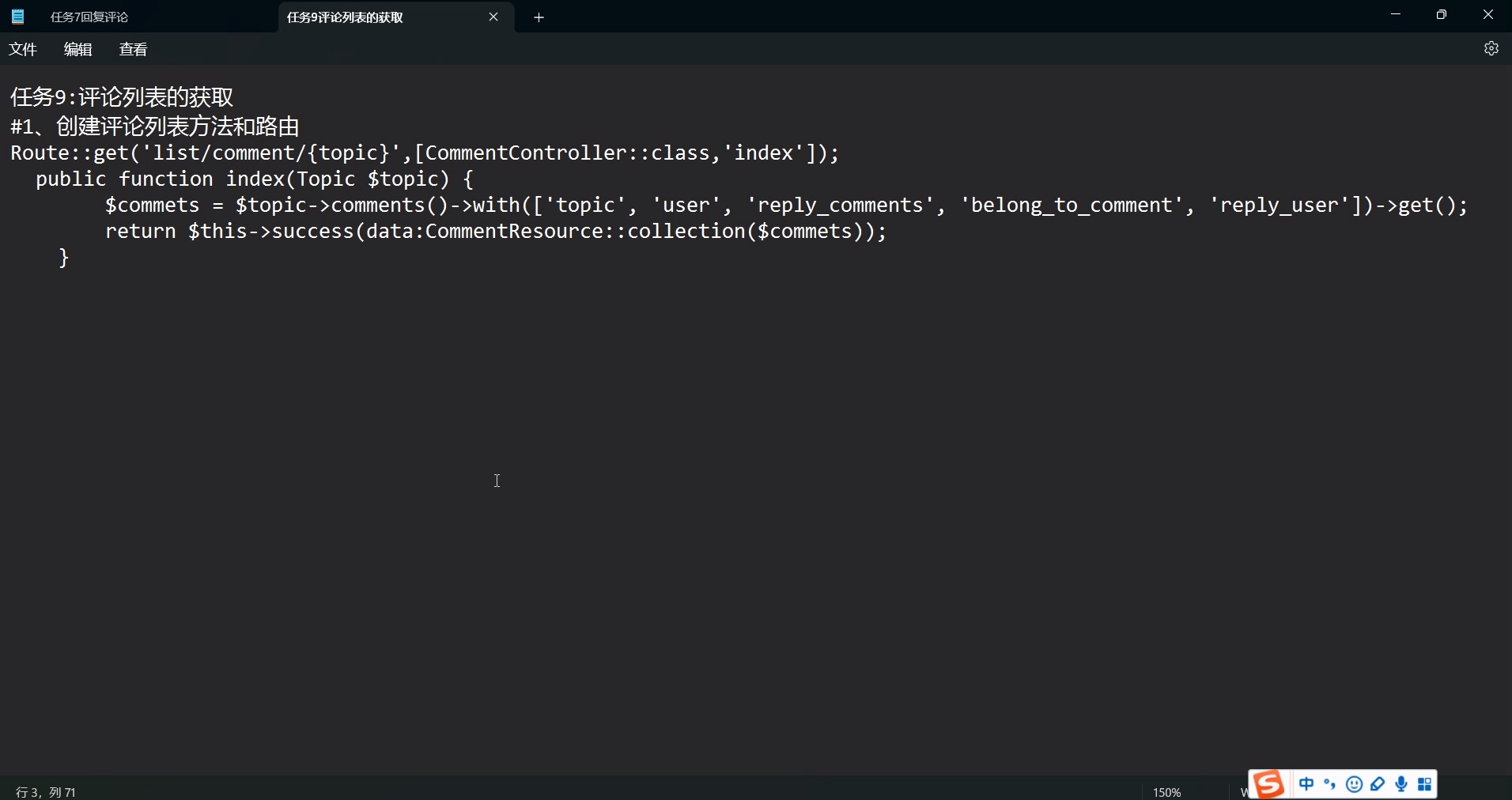The height and width of the screenshot is (800, 1512).
Task: Open the Sogou toolbox grid icon
Action: (1424, 784)
